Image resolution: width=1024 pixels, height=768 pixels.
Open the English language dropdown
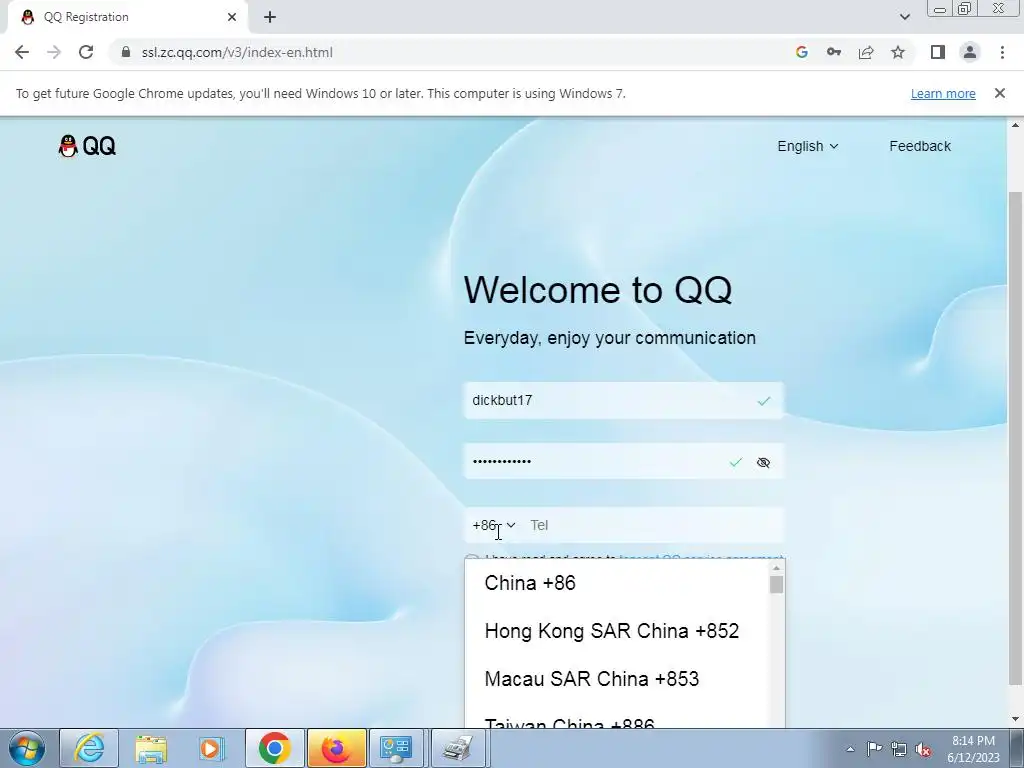click(x=807, y=146)
